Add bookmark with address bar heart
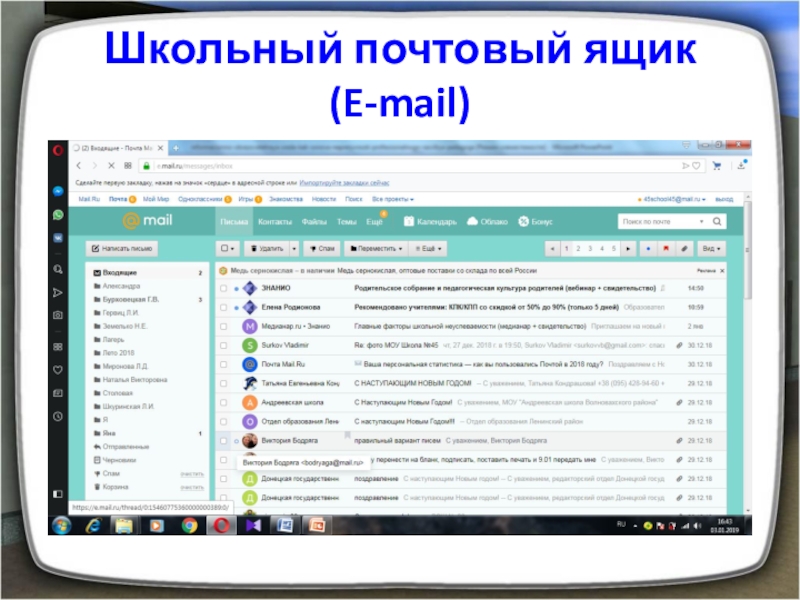This screenshot has height=600, width=800. click(696, 166)
